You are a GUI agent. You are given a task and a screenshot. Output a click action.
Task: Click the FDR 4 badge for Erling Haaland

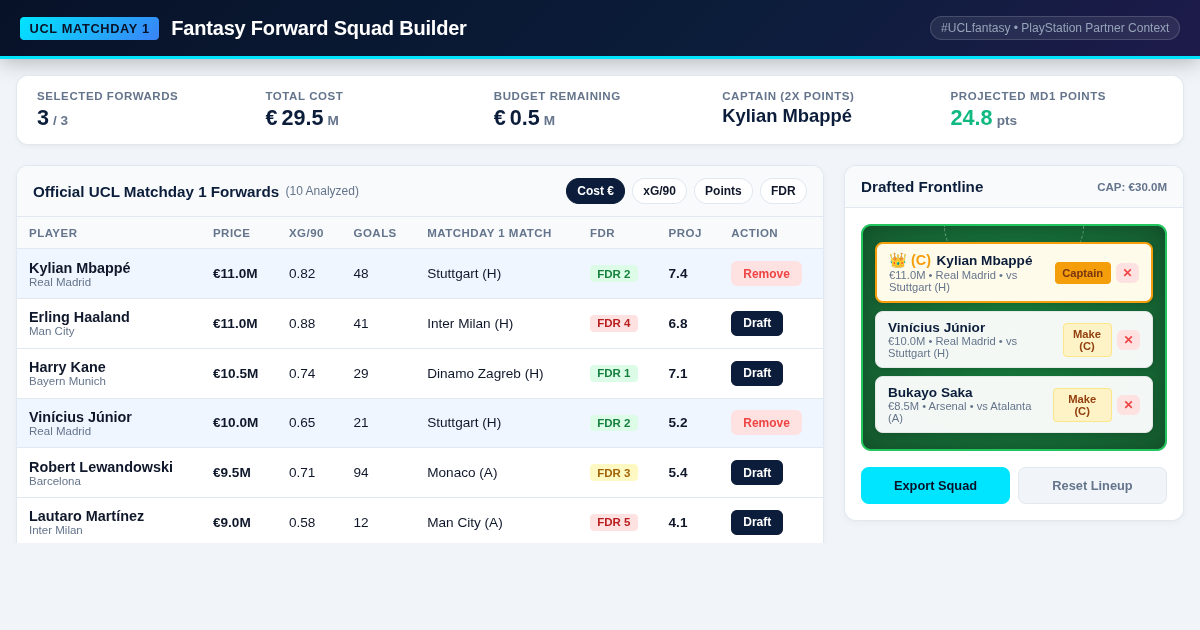click(614, 323)
